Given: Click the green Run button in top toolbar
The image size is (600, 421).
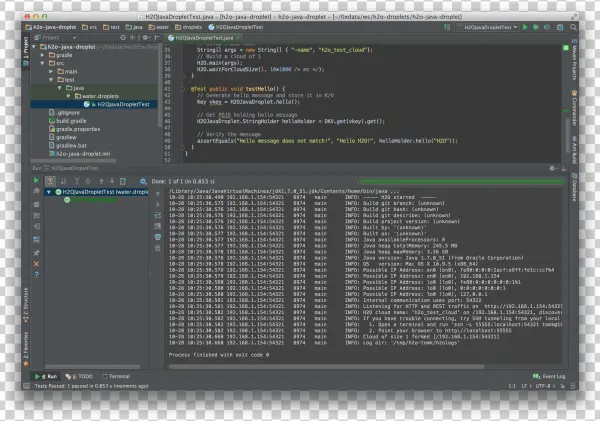Looking at the screenshot, I should [524, 27].
